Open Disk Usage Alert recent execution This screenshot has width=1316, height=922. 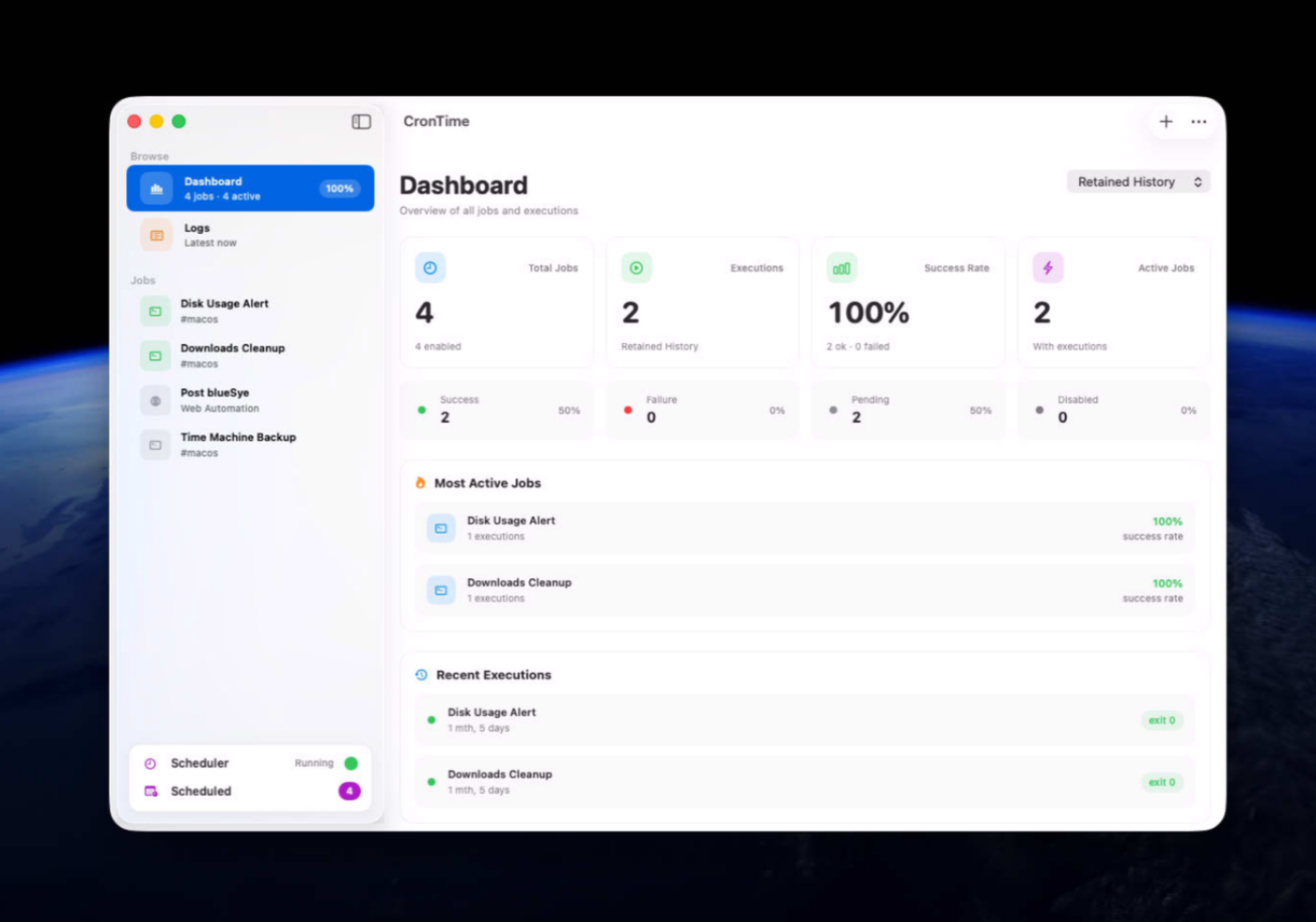pos(806,720)
